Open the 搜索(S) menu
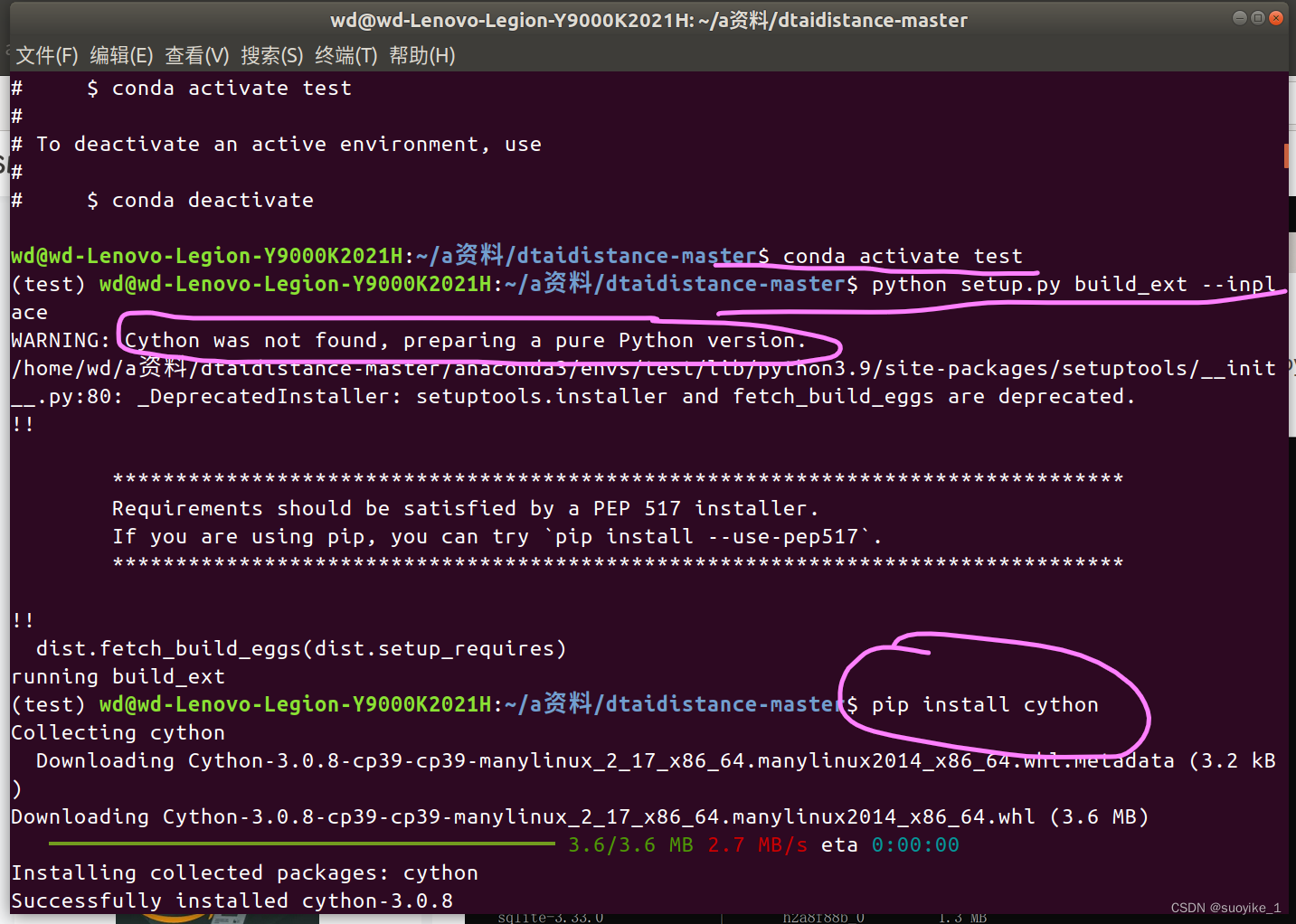1296x924 pixels. (270, 55)
